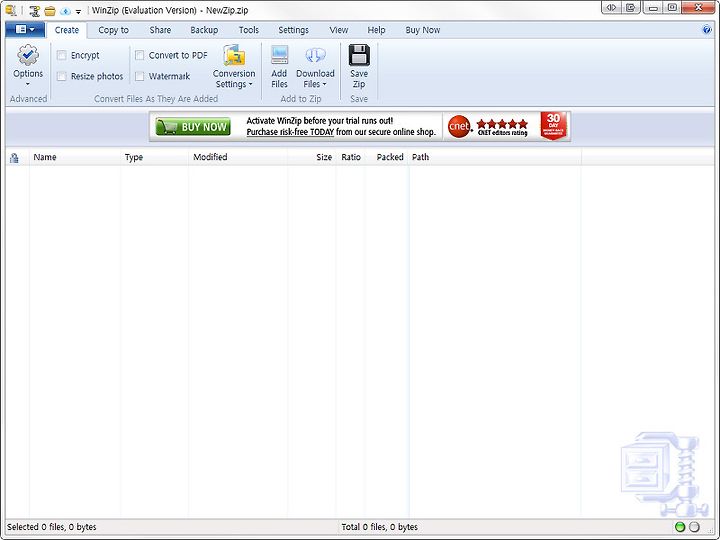Switch to the Create tab
This screenshot has height=540, width=720.
coord(67,30)
